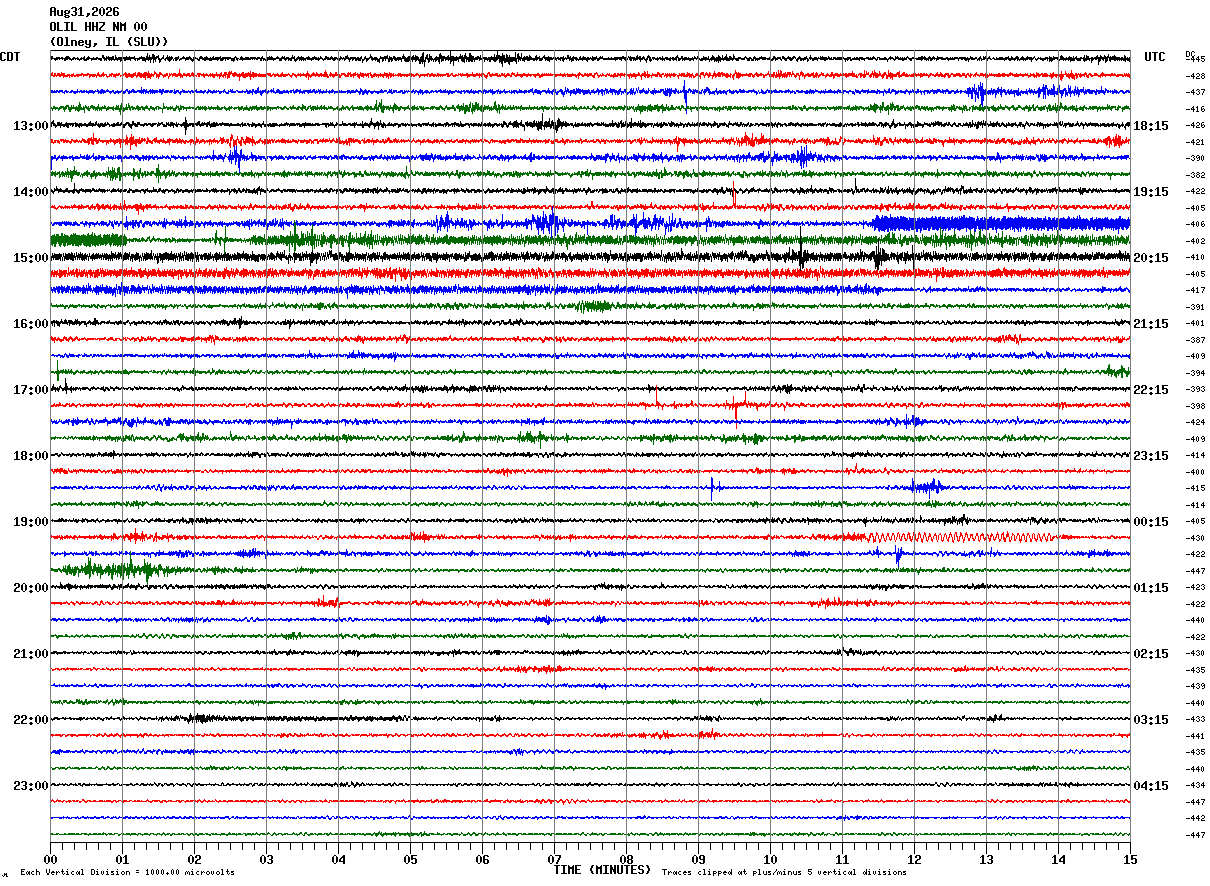Image resolution: width=1210 pixels, height=886 pixels.
Task: Click the Aug31,2026 date header
Action: click(84, 12)
